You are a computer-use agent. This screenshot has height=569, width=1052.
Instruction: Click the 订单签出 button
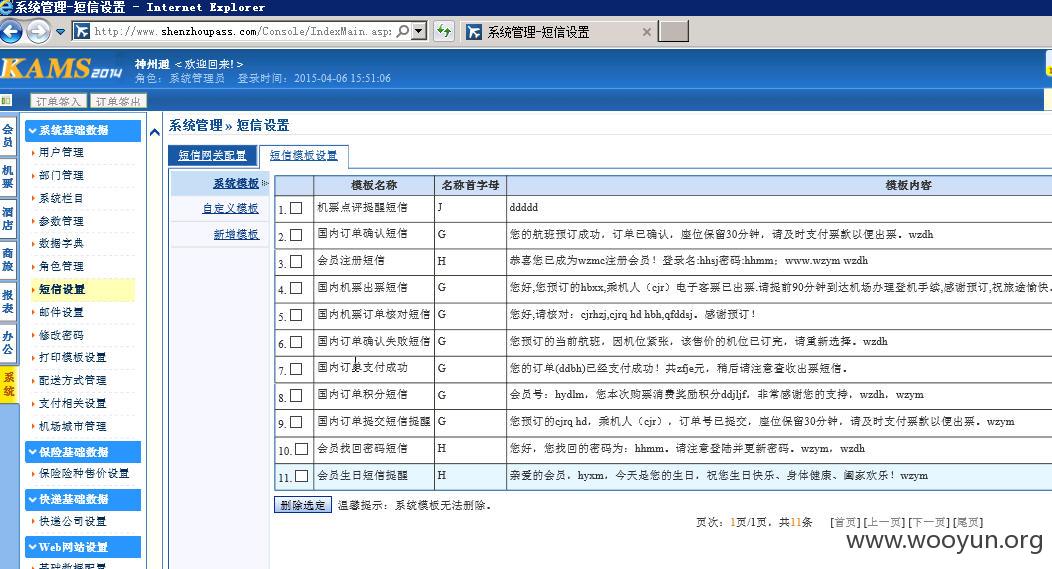[118, 101]
